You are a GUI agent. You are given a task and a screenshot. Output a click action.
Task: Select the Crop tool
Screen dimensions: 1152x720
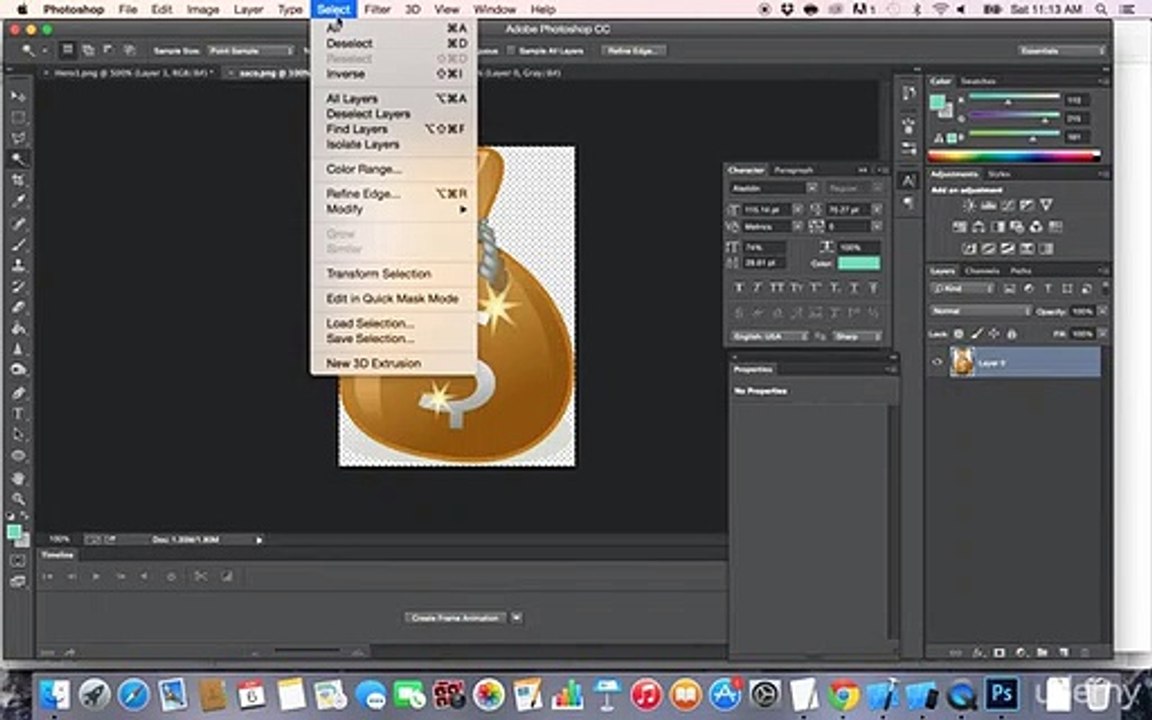coord(18,180)
